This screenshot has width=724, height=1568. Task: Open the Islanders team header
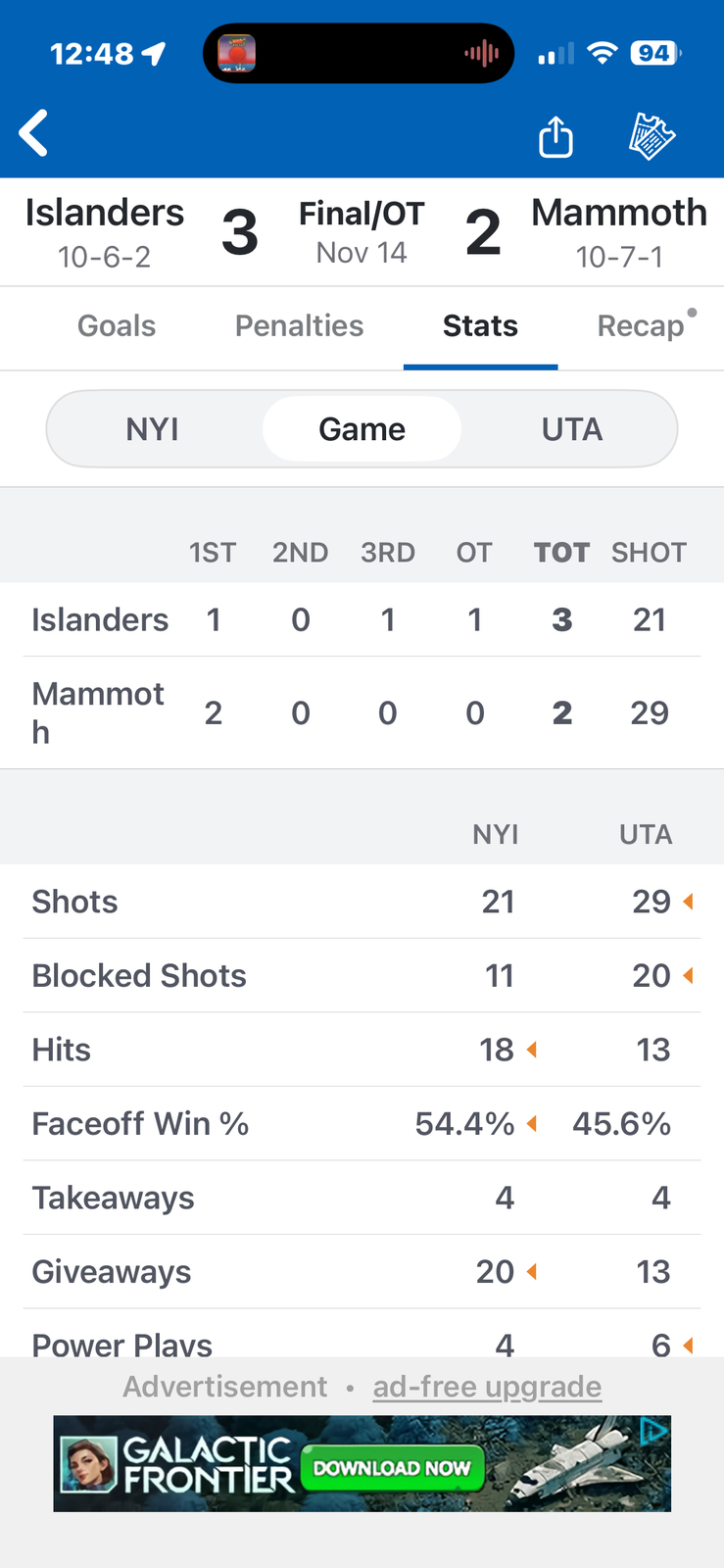click(x=105, y=232)
